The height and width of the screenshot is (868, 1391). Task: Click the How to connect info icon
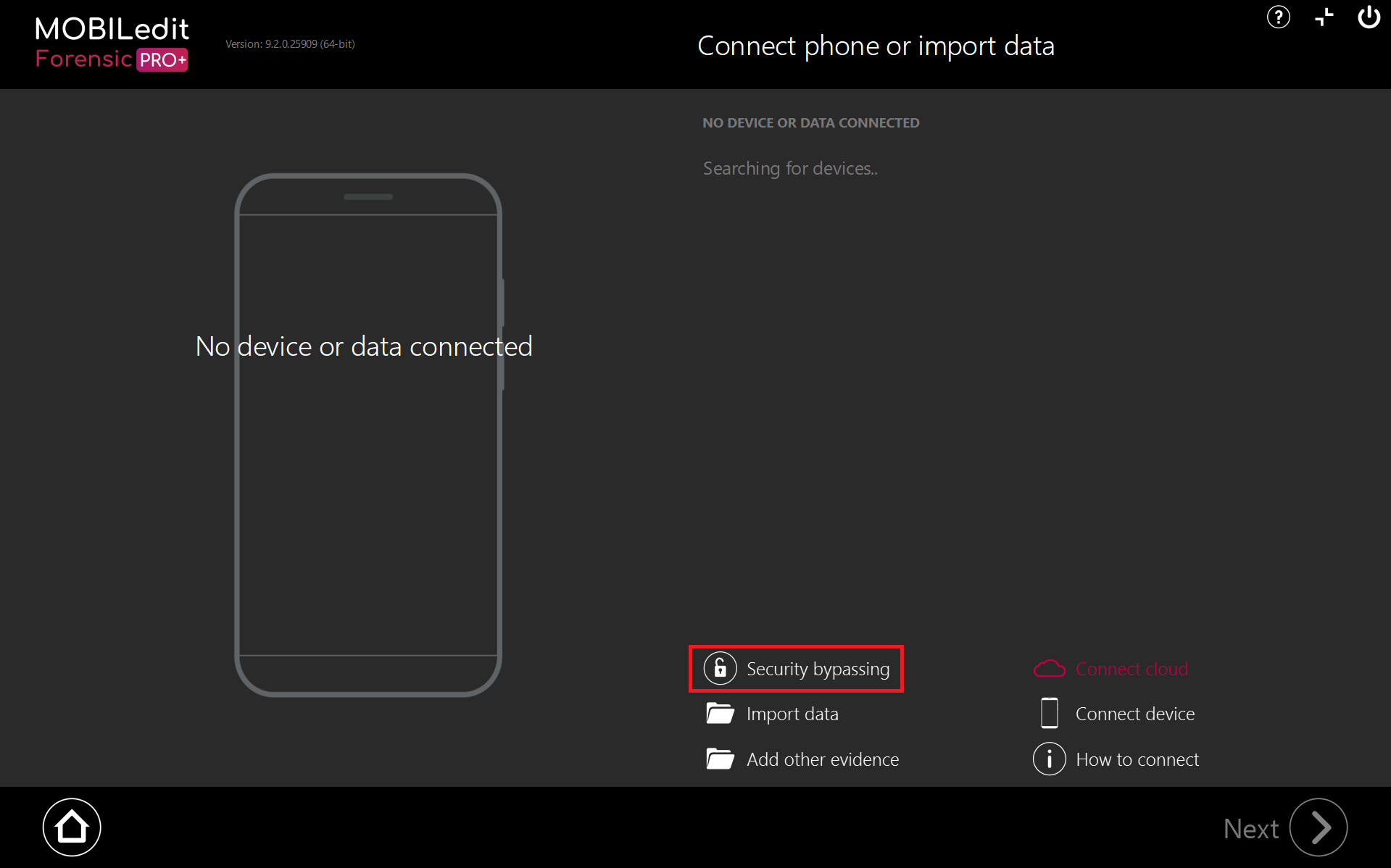pyautogui.click(x=1049, y=759)
